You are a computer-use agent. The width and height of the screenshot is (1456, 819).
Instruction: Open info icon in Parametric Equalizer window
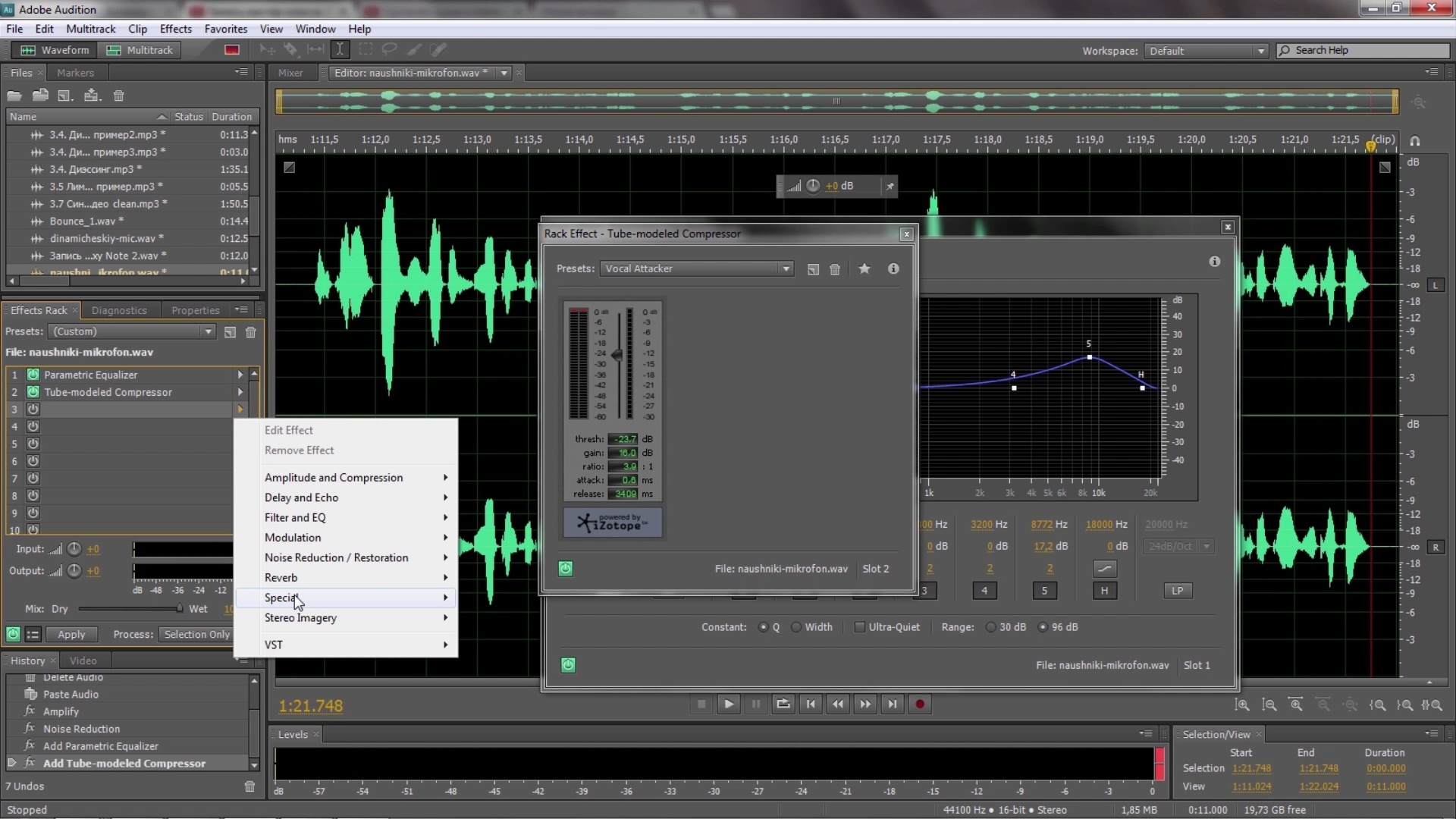[1215, 262]
